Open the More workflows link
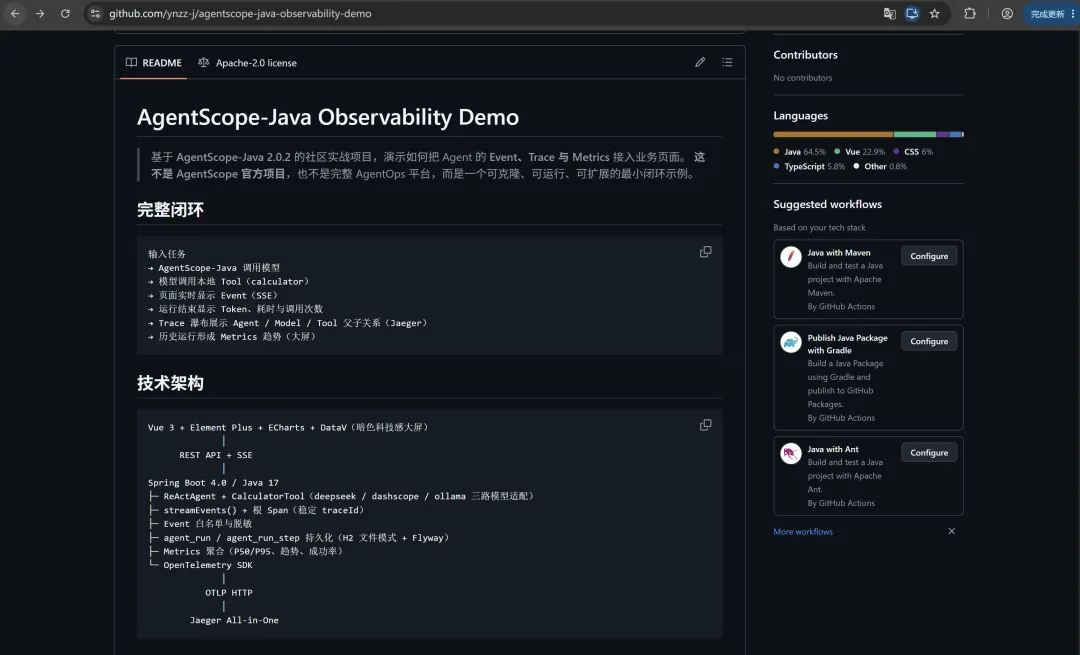This screenshot has height=655, width=1080. 803,532
